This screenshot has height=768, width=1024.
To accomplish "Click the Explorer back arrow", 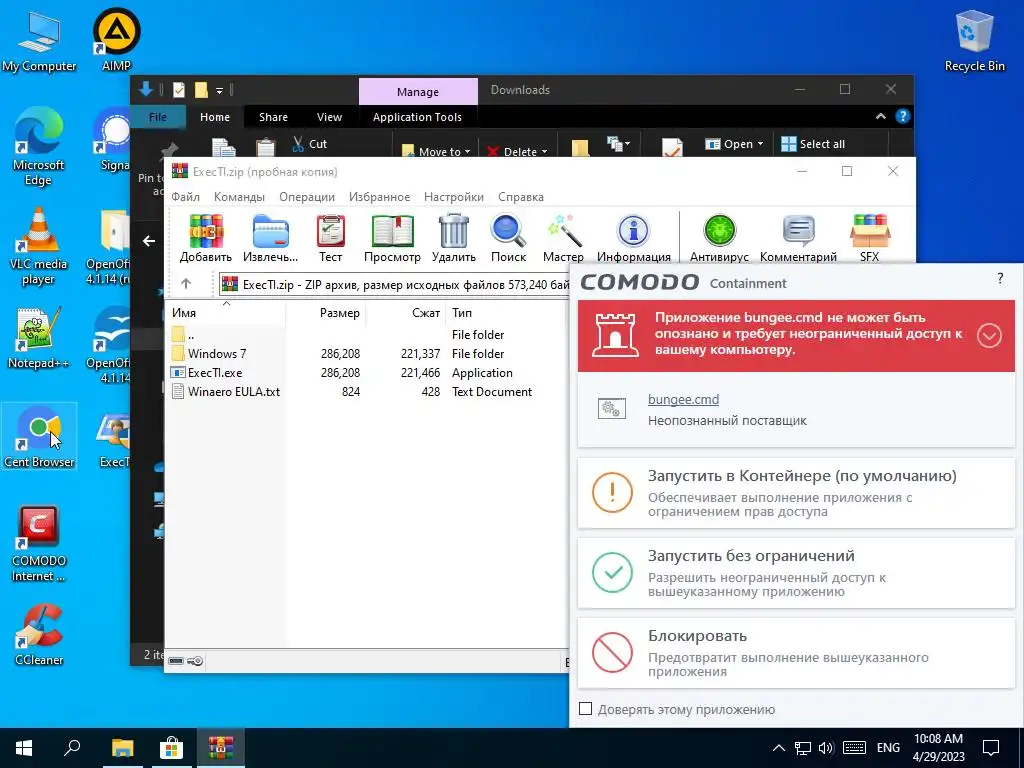I will (x=149, y=241).
